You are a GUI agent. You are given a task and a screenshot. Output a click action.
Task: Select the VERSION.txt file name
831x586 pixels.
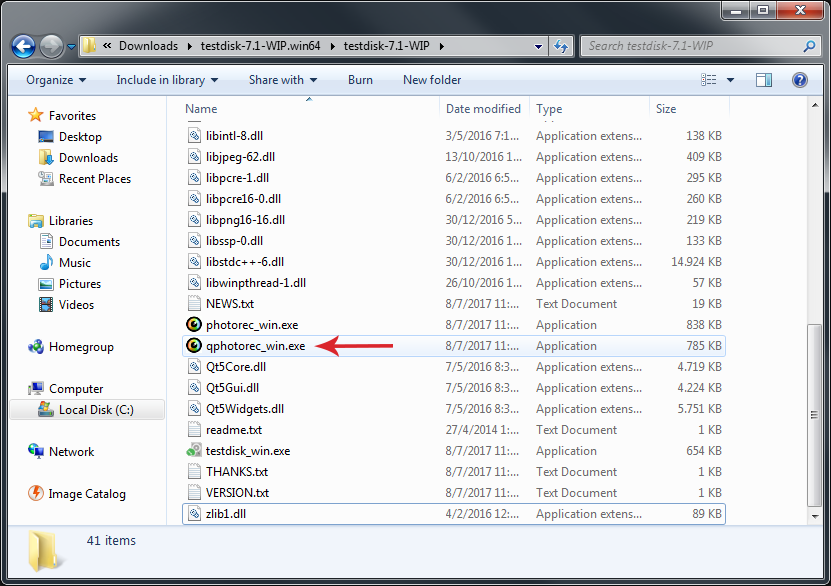pos(237,493)
